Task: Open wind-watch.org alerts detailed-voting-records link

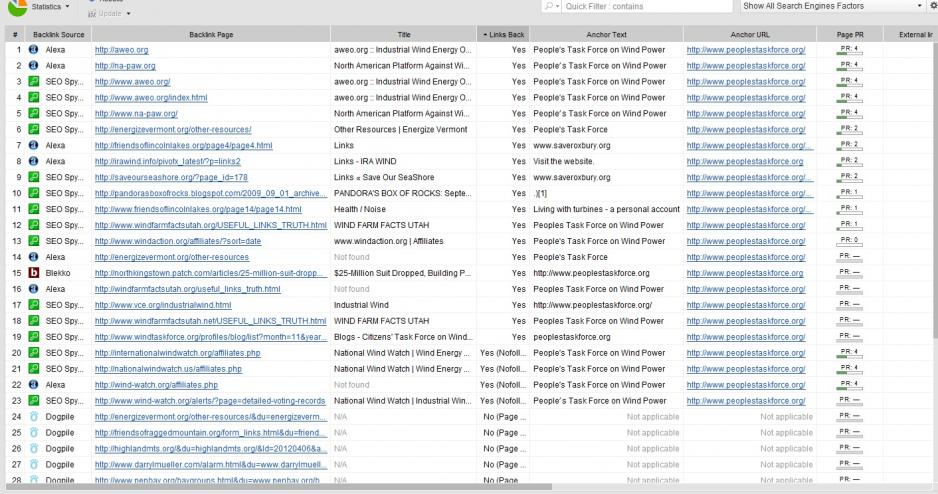Action: tap(210, 401)
